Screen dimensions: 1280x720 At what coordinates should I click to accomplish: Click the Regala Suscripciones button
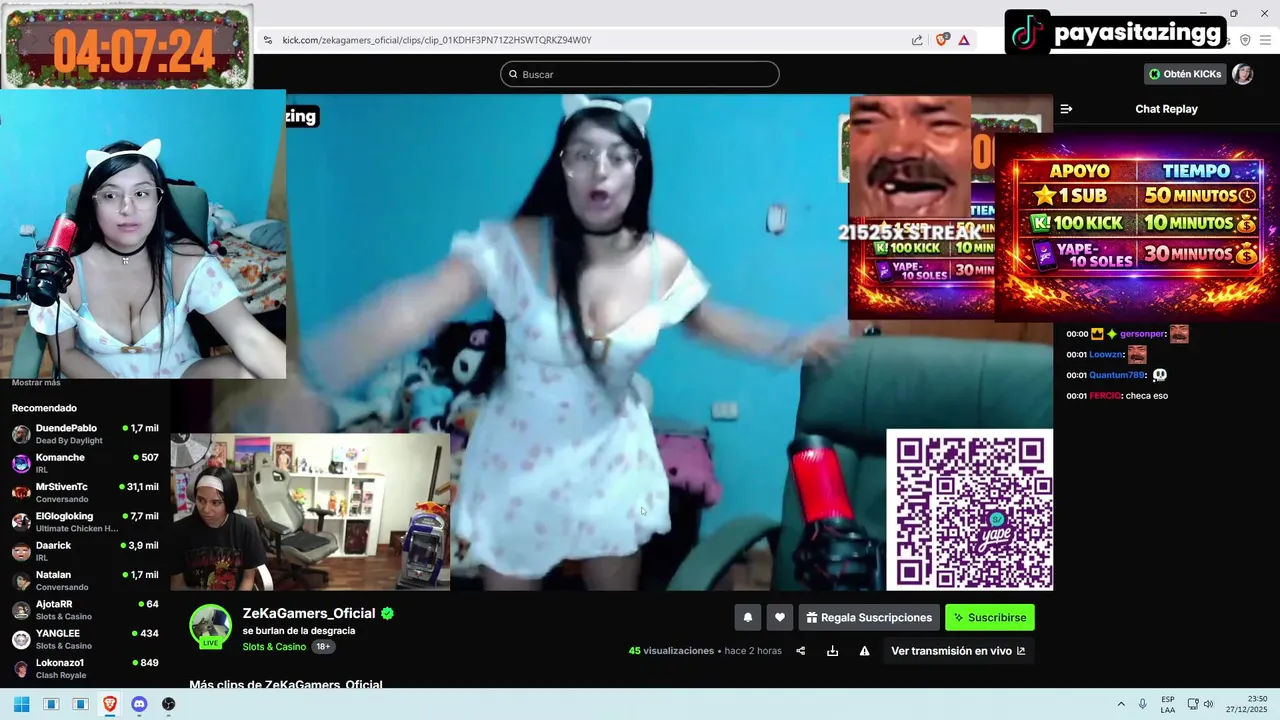point(868,618)
